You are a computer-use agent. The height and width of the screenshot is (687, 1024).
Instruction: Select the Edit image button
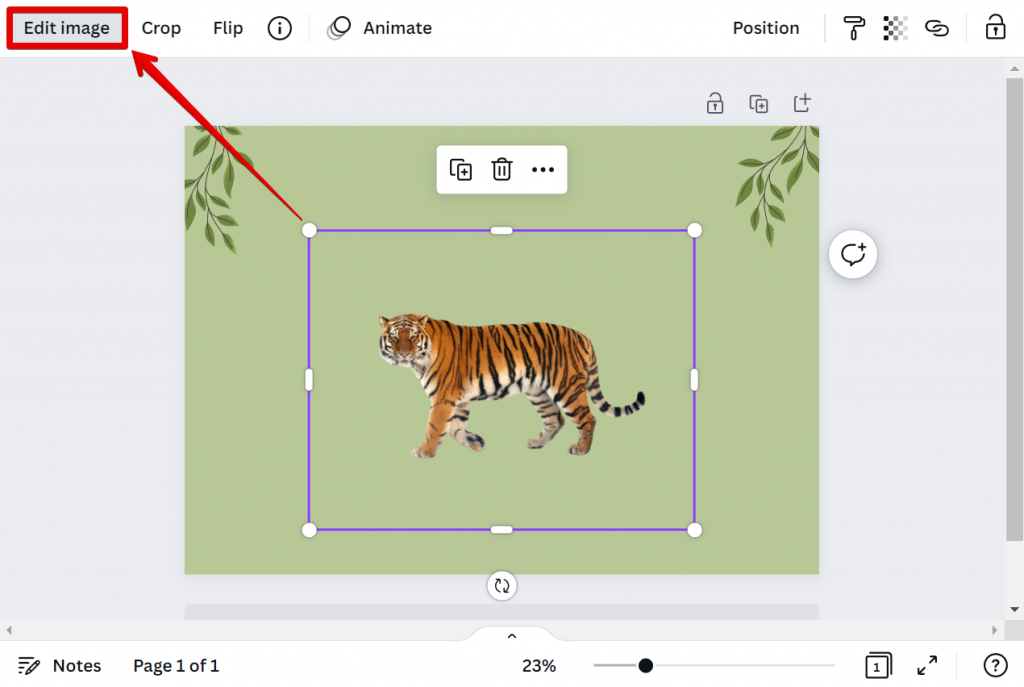tap(65, 28)
